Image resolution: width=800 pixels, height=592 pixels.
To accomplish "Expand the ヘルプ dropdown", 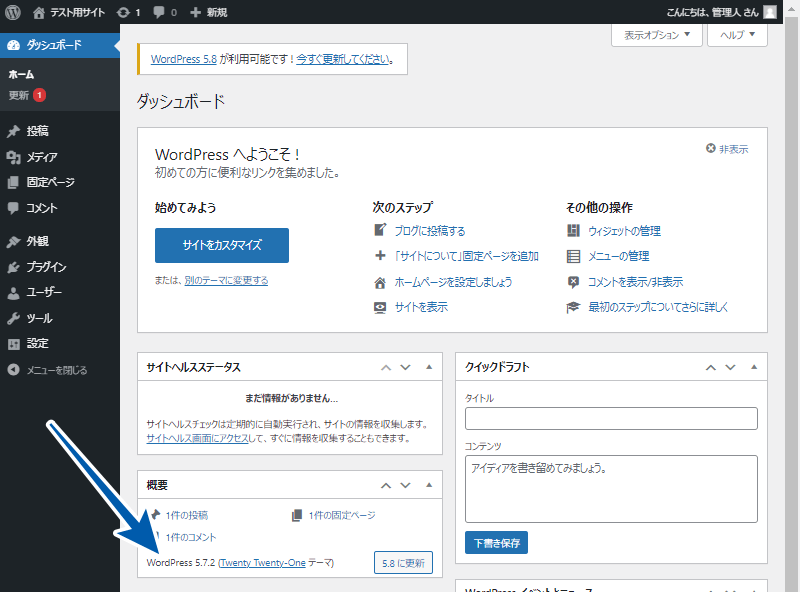I will pyautogui.click(x=737, y=35).
